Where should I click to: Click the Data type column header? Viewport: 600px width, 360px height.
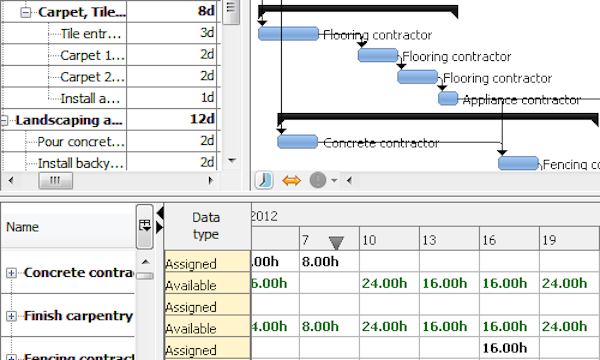(x=207, y=226)
